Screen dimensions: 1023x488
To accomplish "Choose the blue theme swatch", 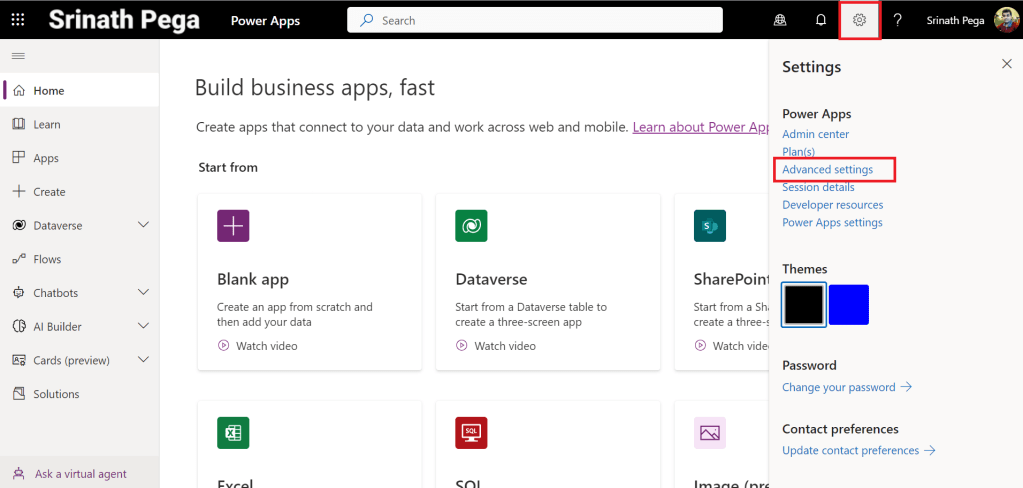I will 849,304.
